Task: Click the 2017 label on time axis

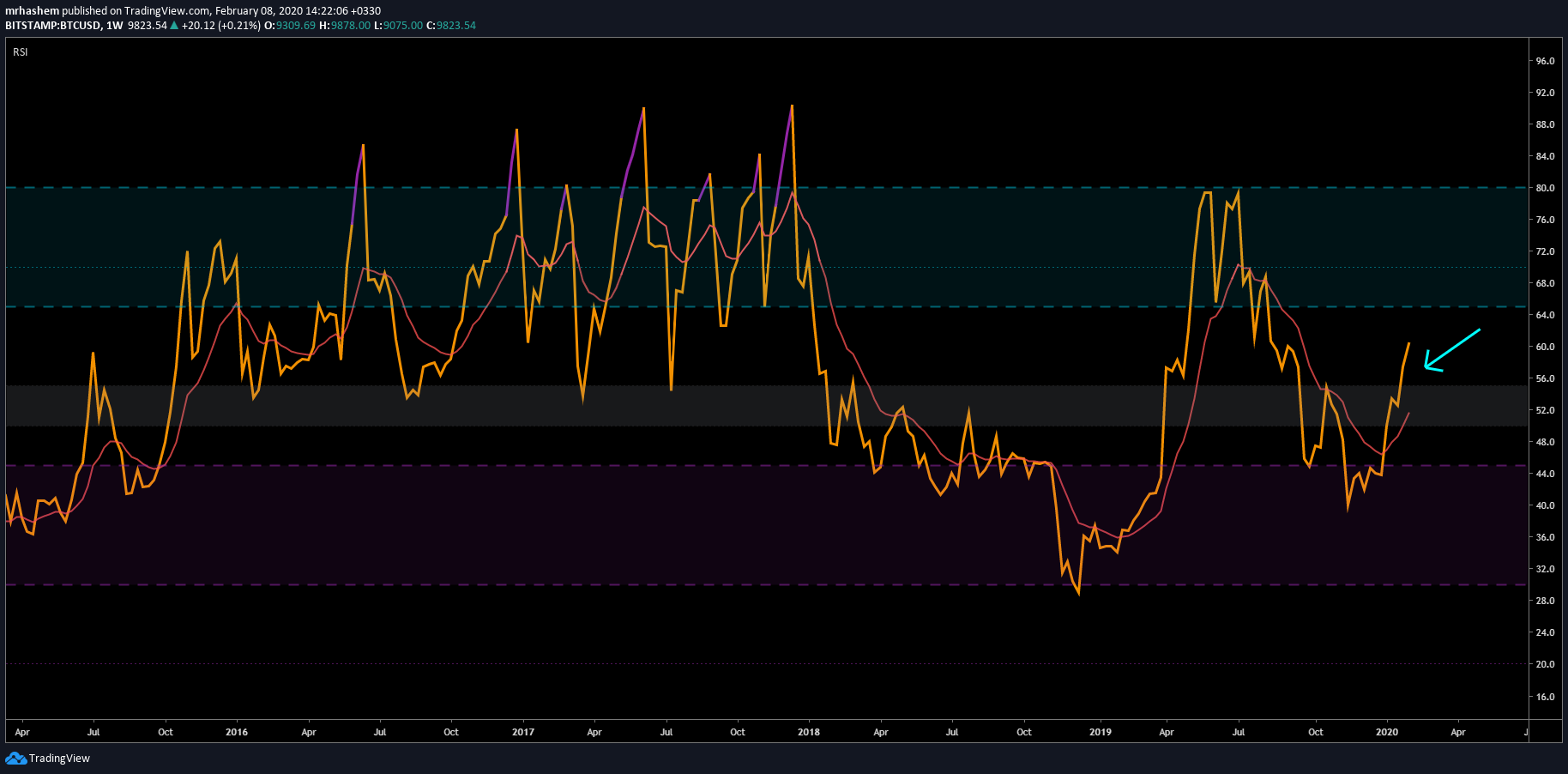Action: (x=523, y=732)
